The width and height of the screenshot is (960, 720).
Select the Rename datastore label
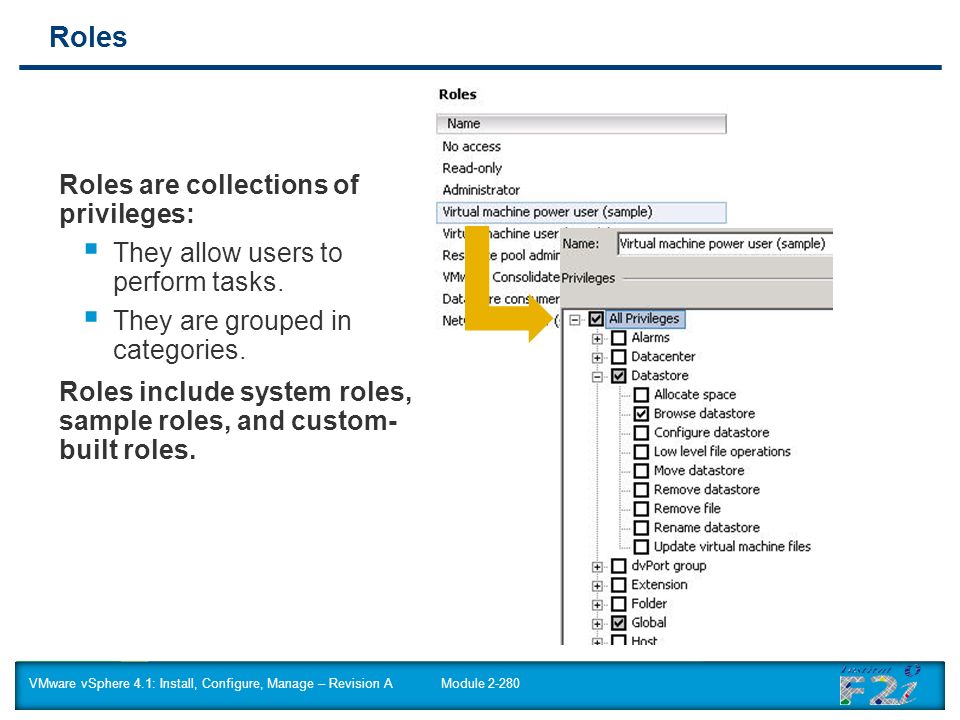click(707, 528)
